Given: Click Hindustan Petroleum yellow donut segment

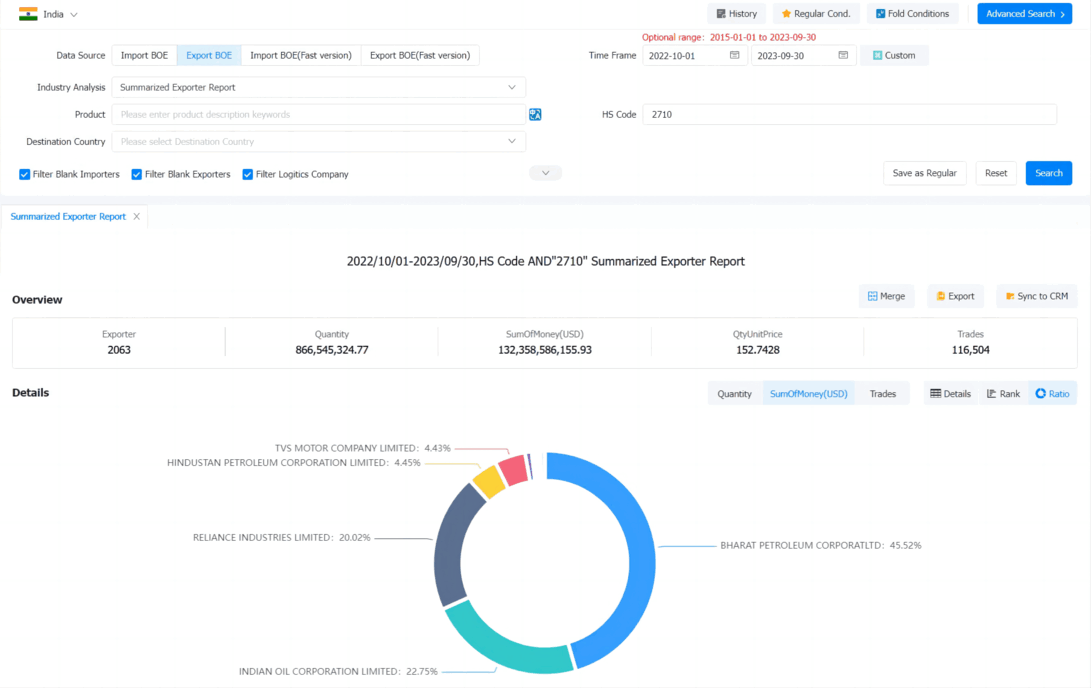Looking at the screenshot, I should [490, 481].
